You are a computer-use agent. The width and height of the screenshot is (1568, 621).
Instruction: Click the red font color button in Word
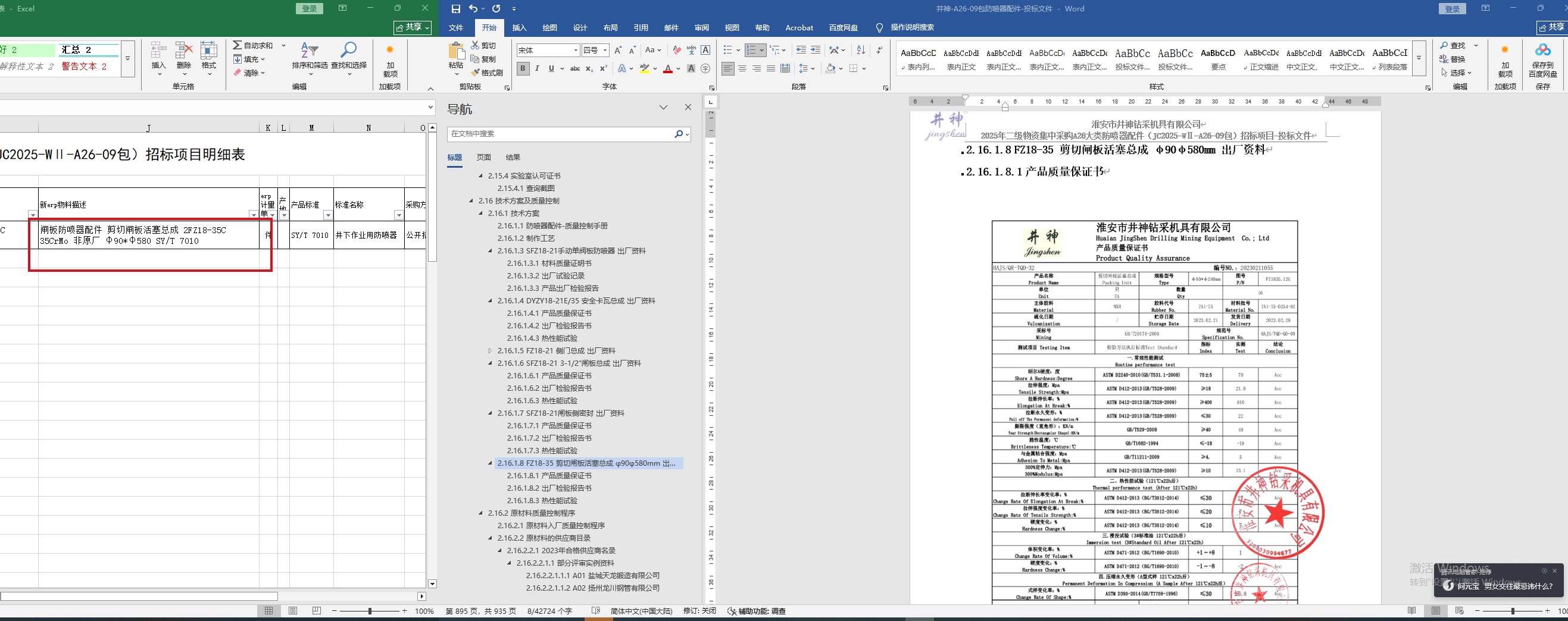tap(668, 69)
